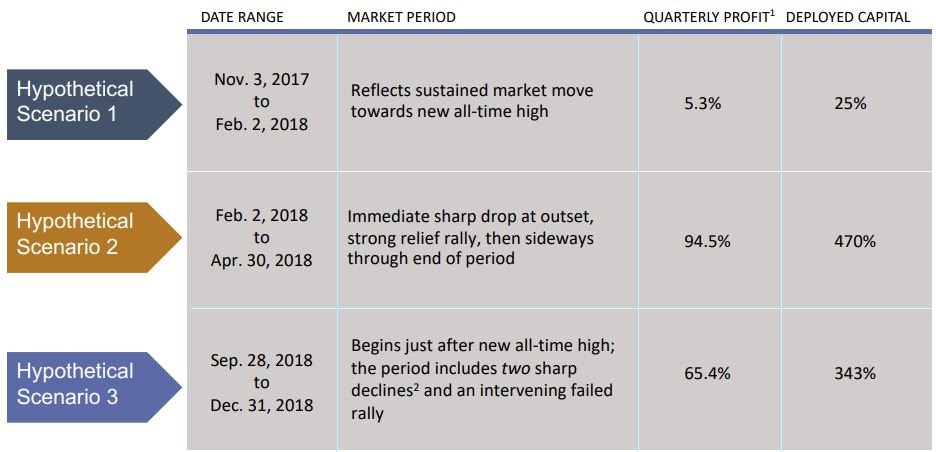Viewport: 936px width, 452px height.
Task: Click the MARKET PERIOD column header
Action: [x=401, y=17]
